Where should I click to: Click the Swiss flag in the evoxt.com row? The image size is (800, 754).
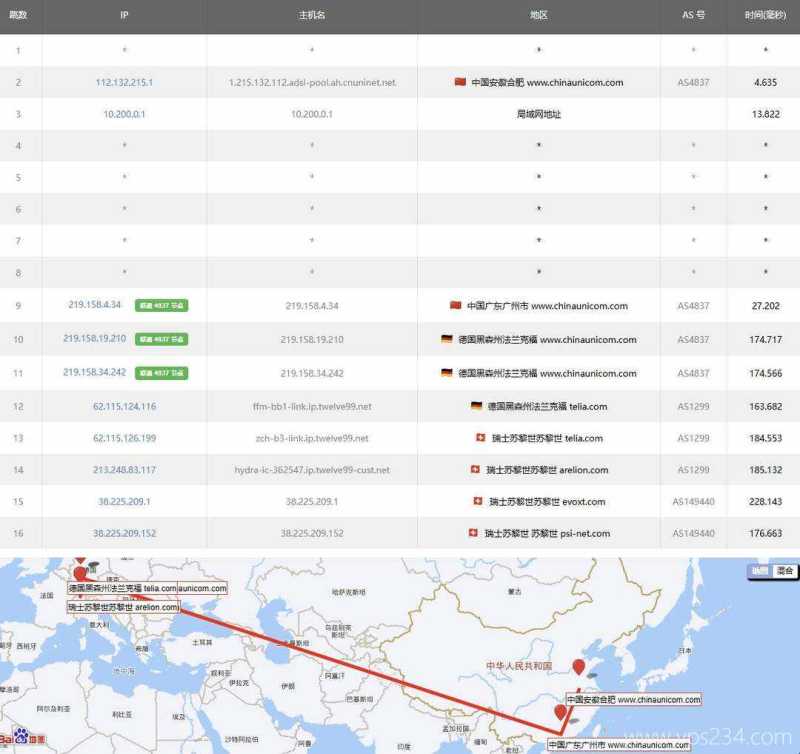[479, 501]
